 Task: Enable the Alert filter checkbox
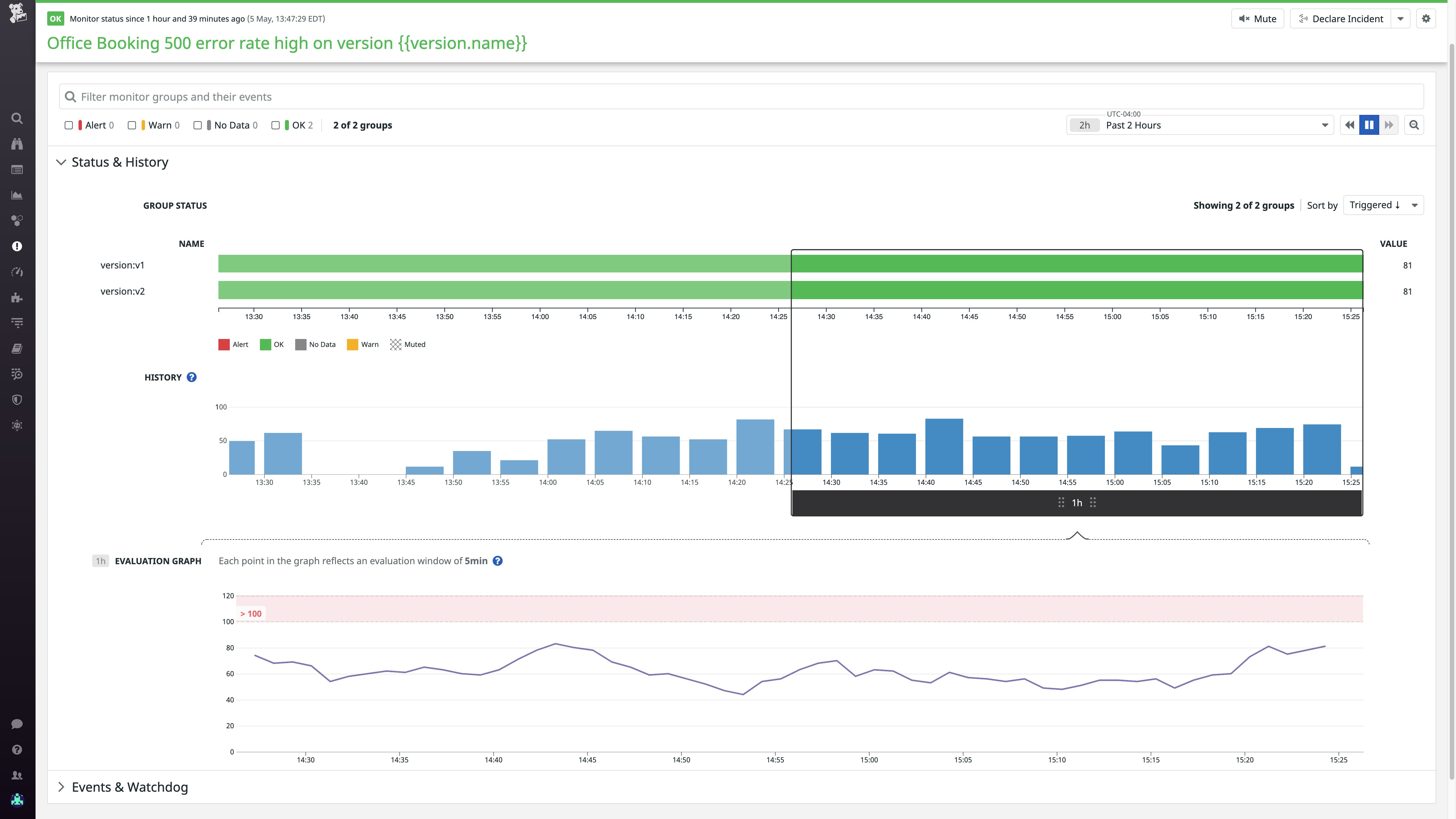pyautogui.click(x=69, y=125)
